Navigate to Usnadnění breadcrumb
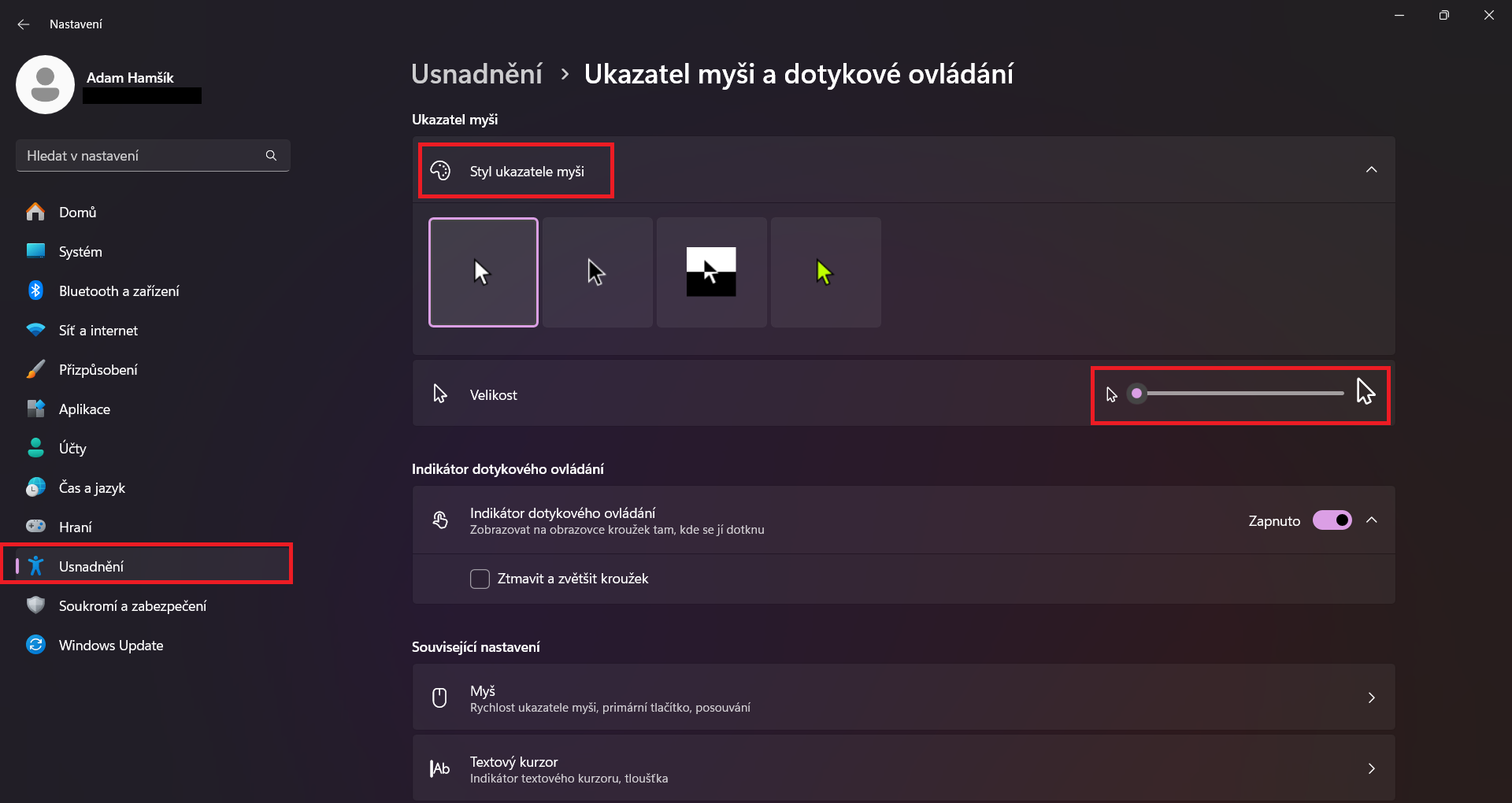The image size is (1512, 803). [x=476, y=73]
